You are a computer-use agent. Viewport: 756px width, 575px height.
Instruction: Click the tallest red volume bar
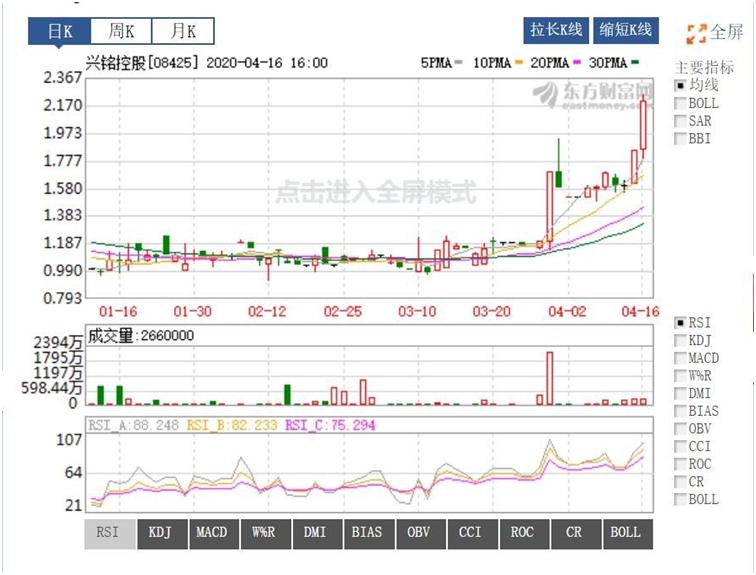[550, 378]
